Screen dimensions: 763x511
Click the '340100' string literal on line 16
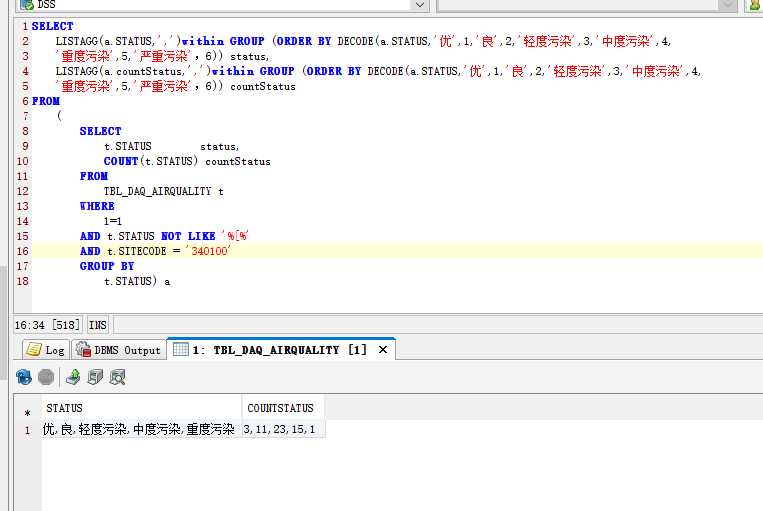208,251
